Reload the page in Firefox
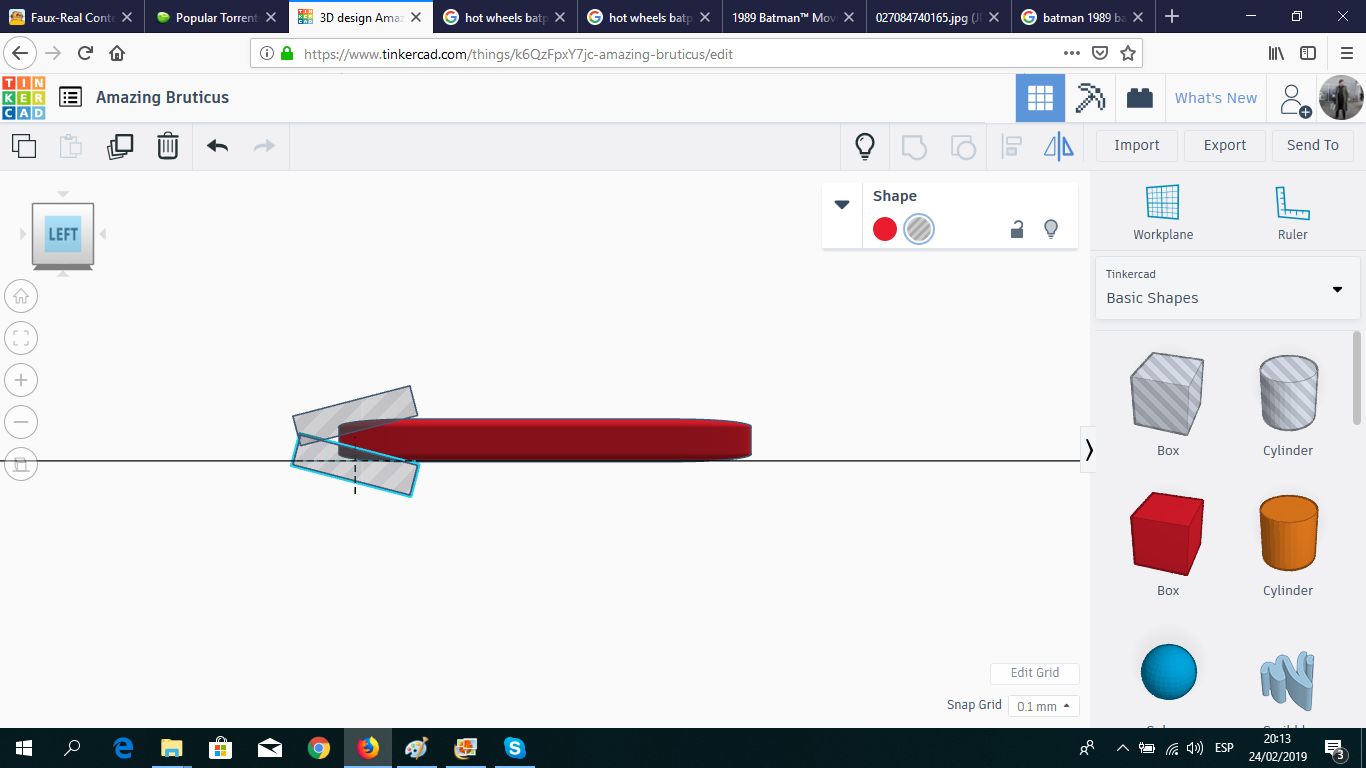This screenshot has width=1366, height=768. [85, 53]
